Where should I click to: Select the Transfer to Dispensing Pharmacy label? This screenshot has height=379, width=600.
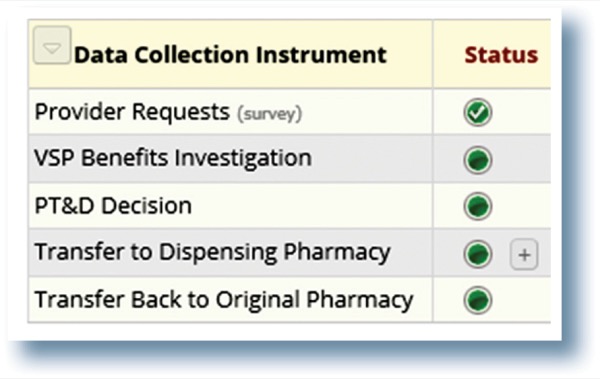(x=212, y=253)
